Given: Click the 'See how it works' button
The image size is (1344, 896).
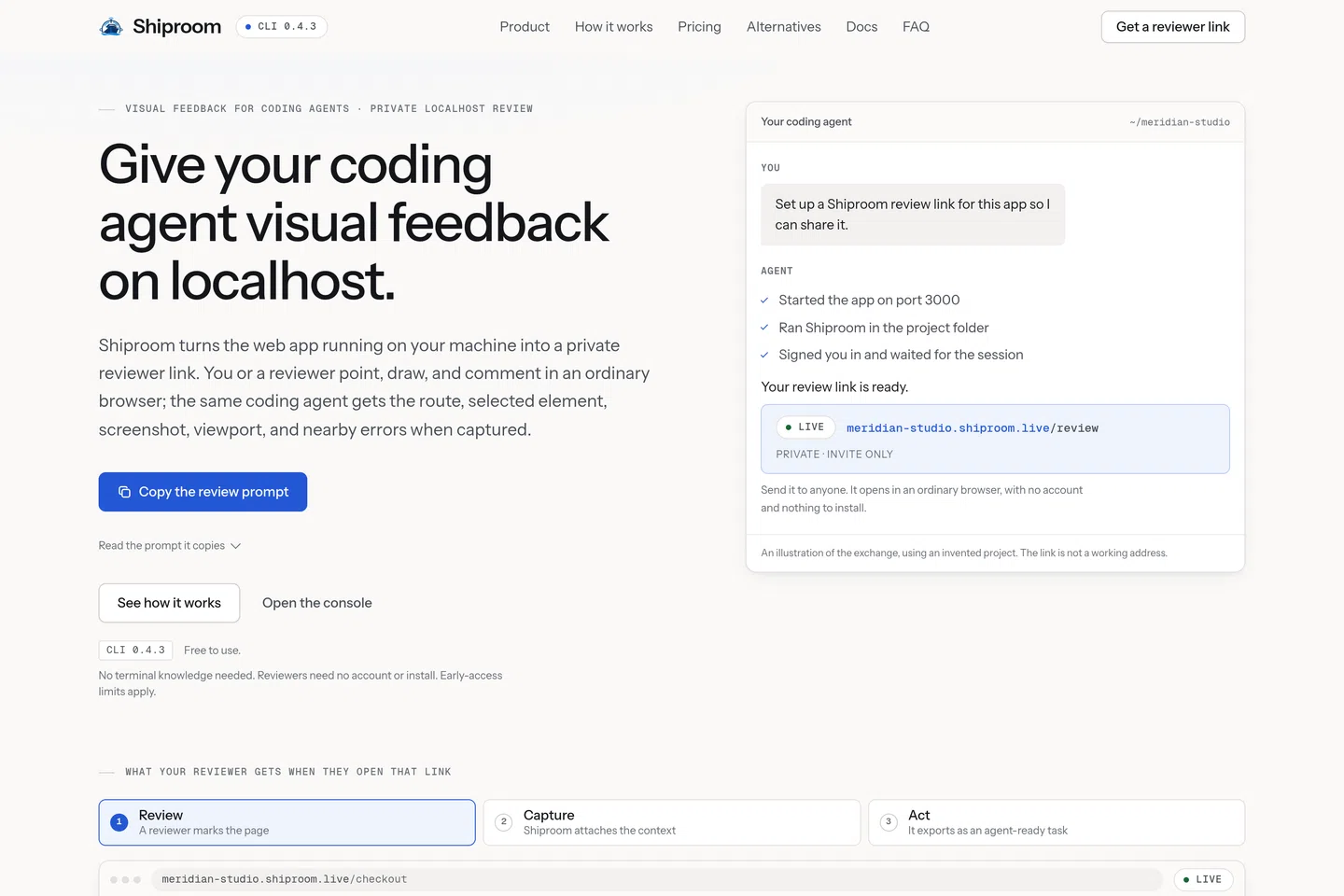Looking at the screenshot, I should point(169,603).
